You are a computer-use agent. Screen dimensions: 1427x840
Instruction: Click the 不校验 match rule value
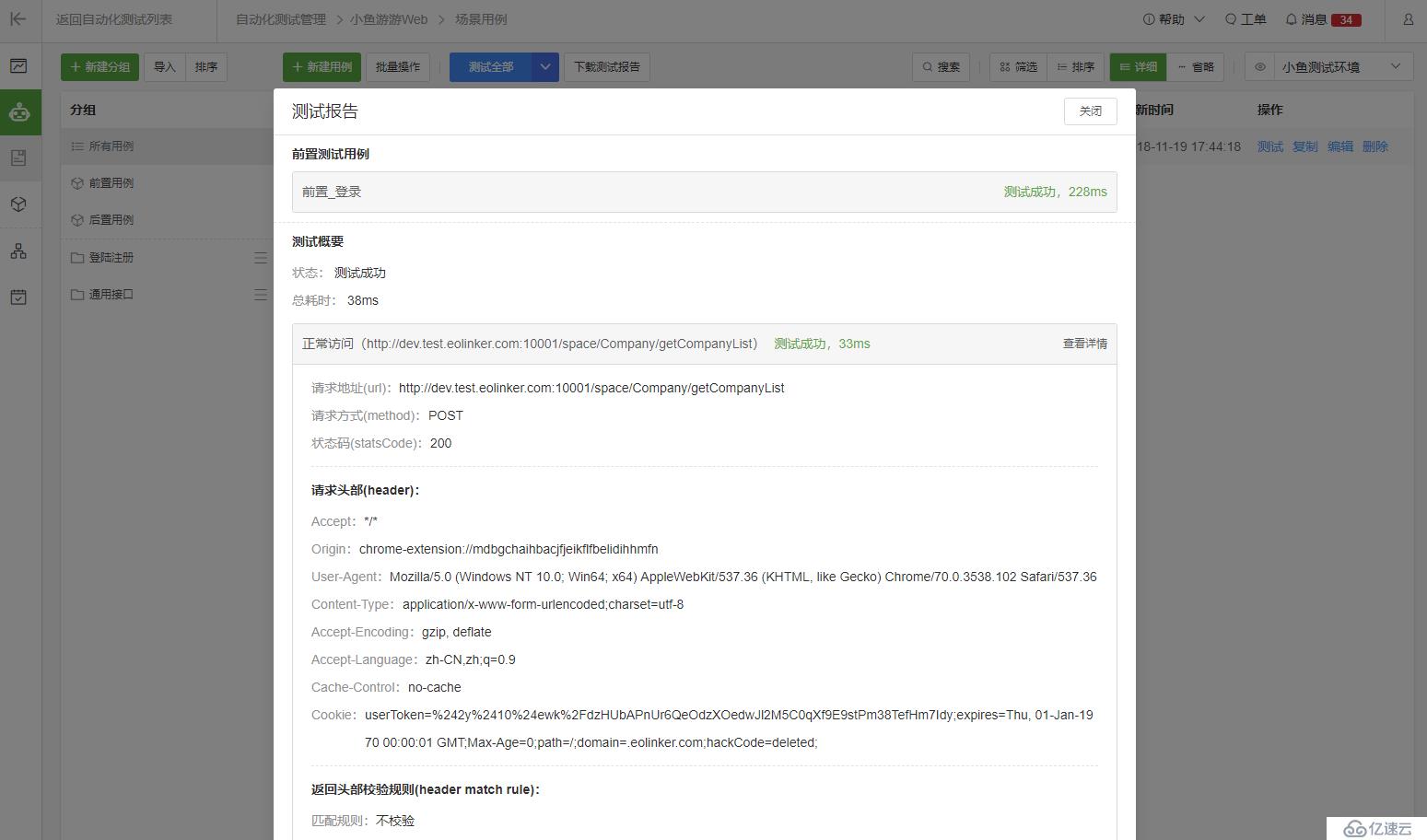[395, 821]
